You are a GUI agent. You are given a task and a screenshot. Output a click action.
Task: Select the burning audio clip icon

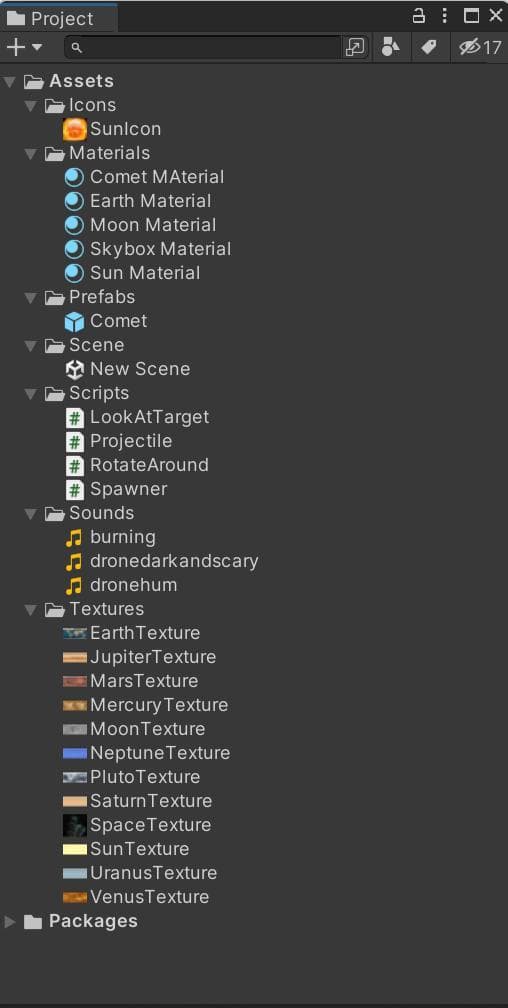coord(75,537)
